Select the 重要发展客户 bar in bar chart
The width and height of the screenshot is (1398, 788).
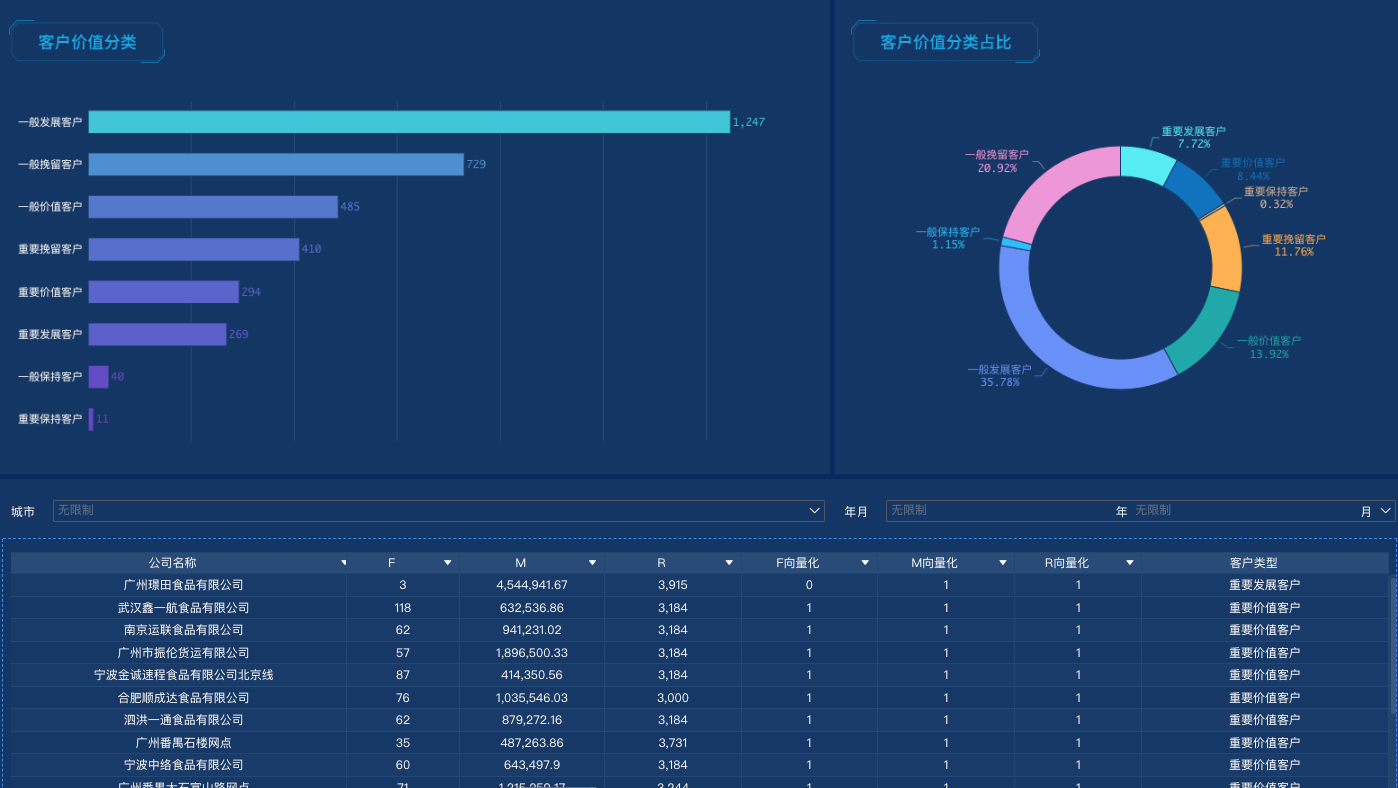coord(158,334)
